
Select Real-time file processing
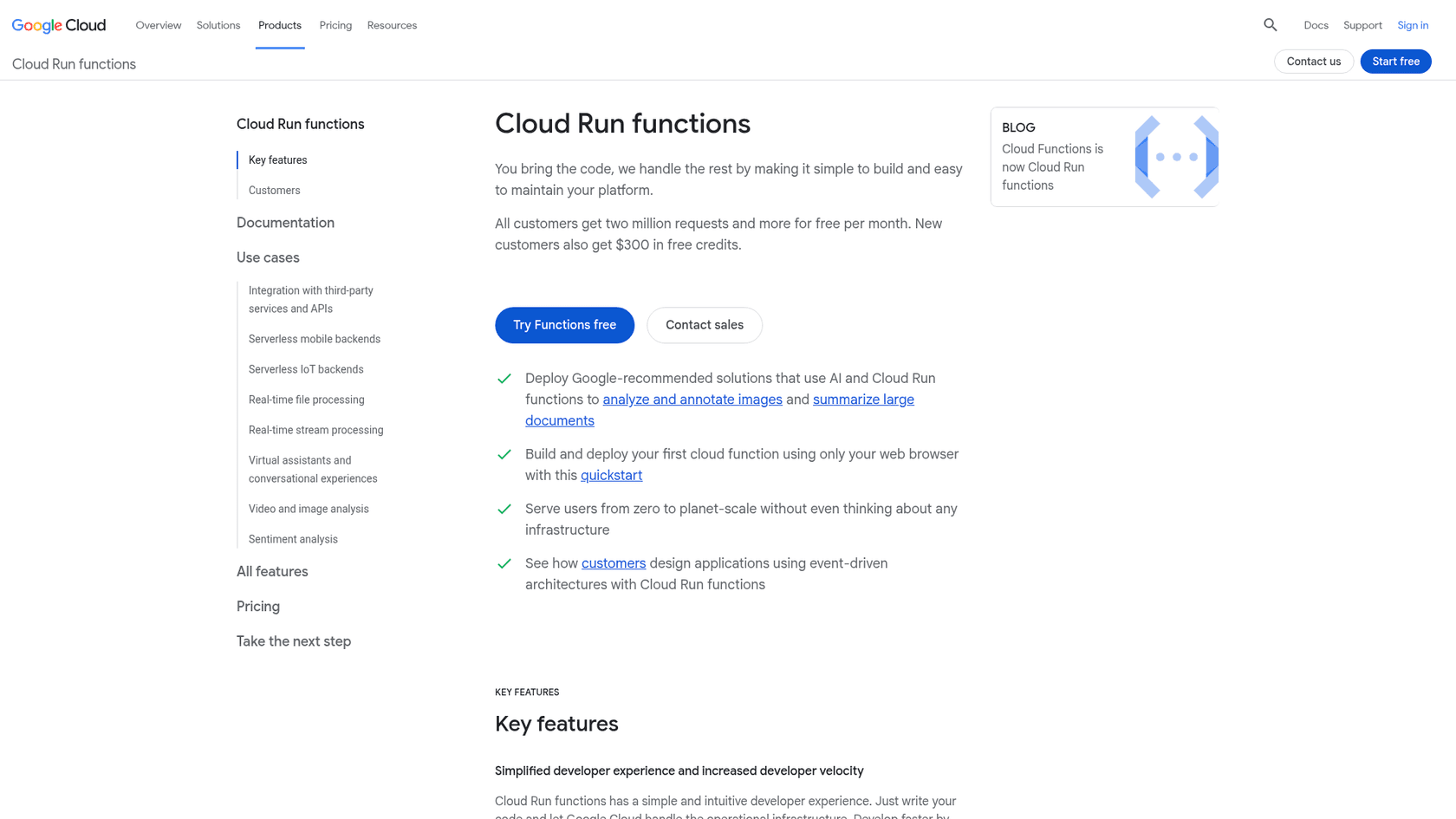306,400
